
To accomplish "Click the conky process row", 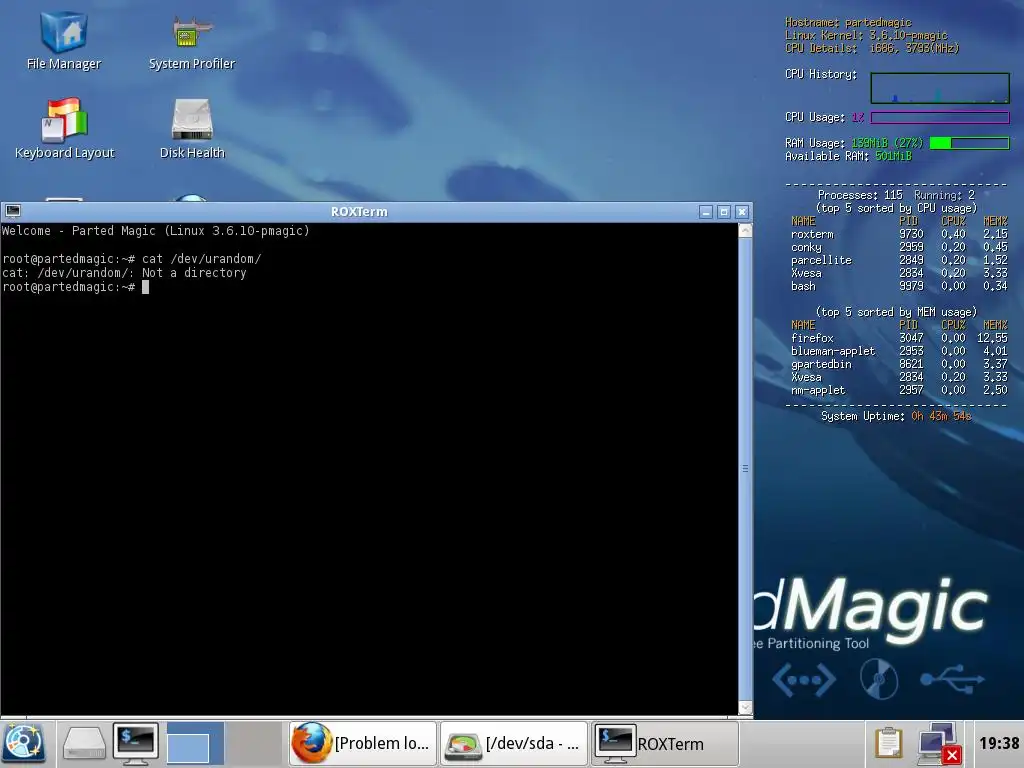I will pos(899,247).
